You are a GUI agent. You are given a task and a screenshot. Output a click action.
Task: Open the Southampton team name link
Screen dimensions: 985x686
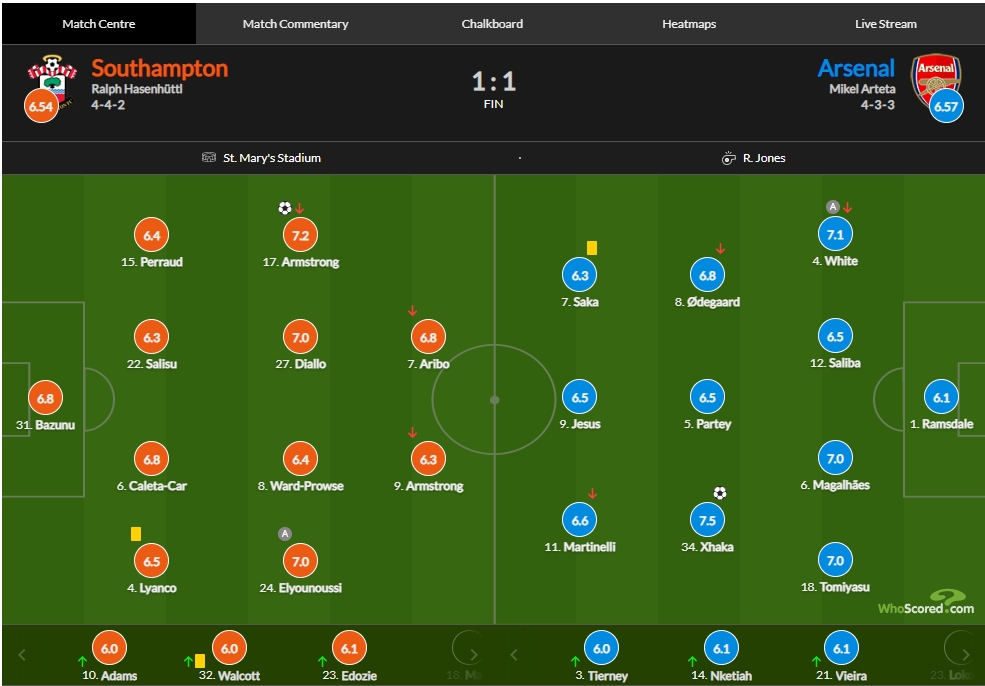point(160,68)
